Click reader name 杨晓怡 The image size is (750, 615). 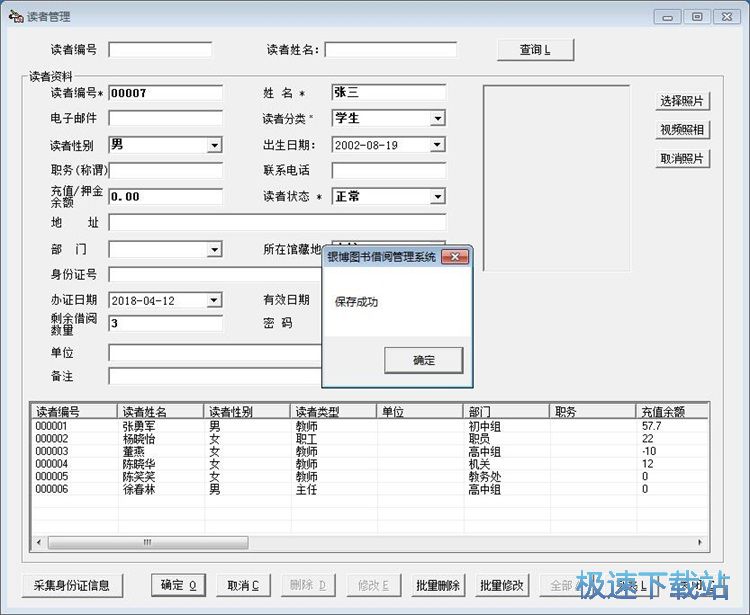coord(139,439)
